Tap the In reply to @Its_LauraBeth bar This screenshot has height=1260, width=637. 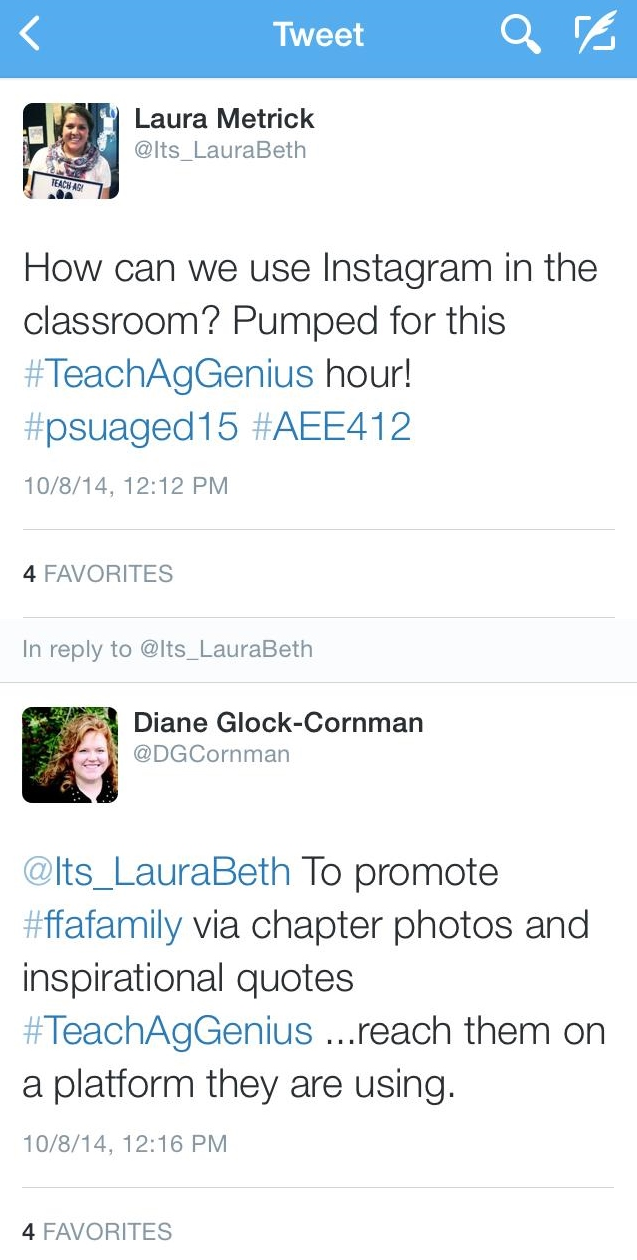point(318,649)
